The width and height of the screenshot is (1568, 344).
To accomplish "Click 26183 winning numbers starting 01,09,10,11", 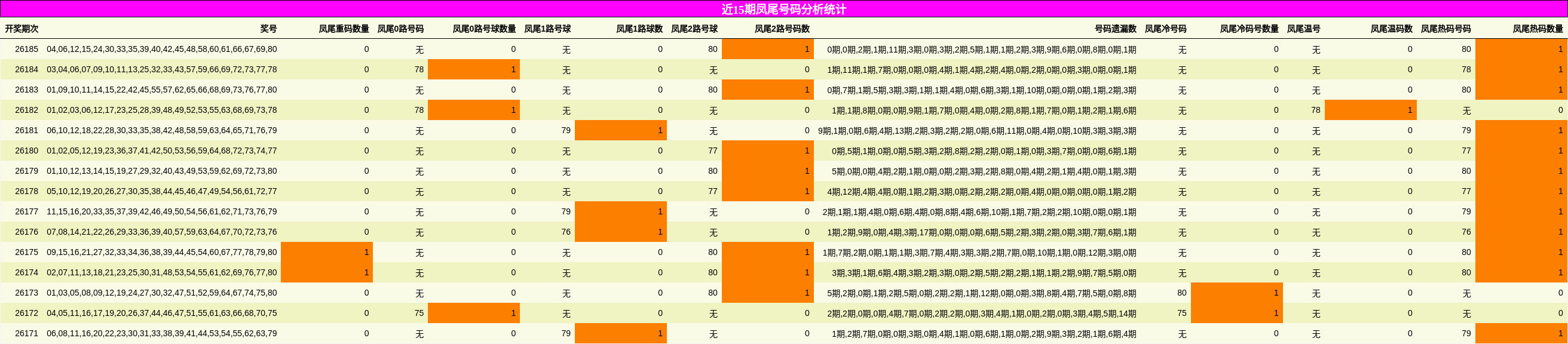I will pyautogui.click(x=162, y=90).
